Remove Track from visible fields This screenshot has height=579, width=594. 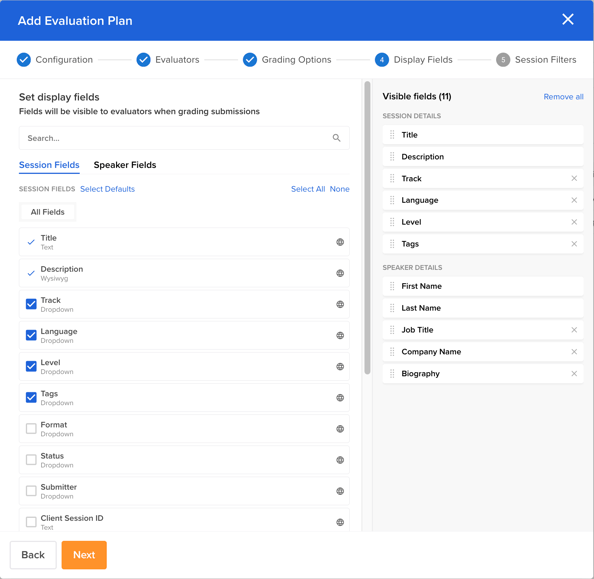click(x=574, y=178)
